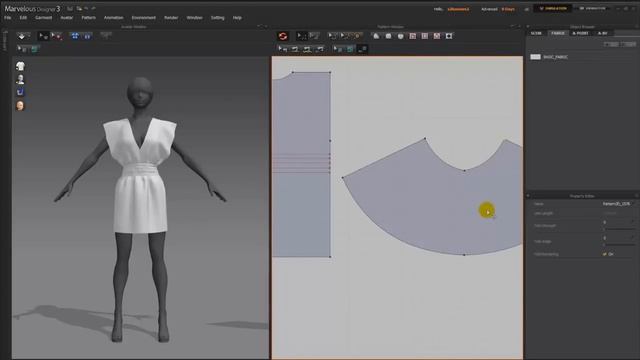Click the Add button in Object Browser

(611, 44)
